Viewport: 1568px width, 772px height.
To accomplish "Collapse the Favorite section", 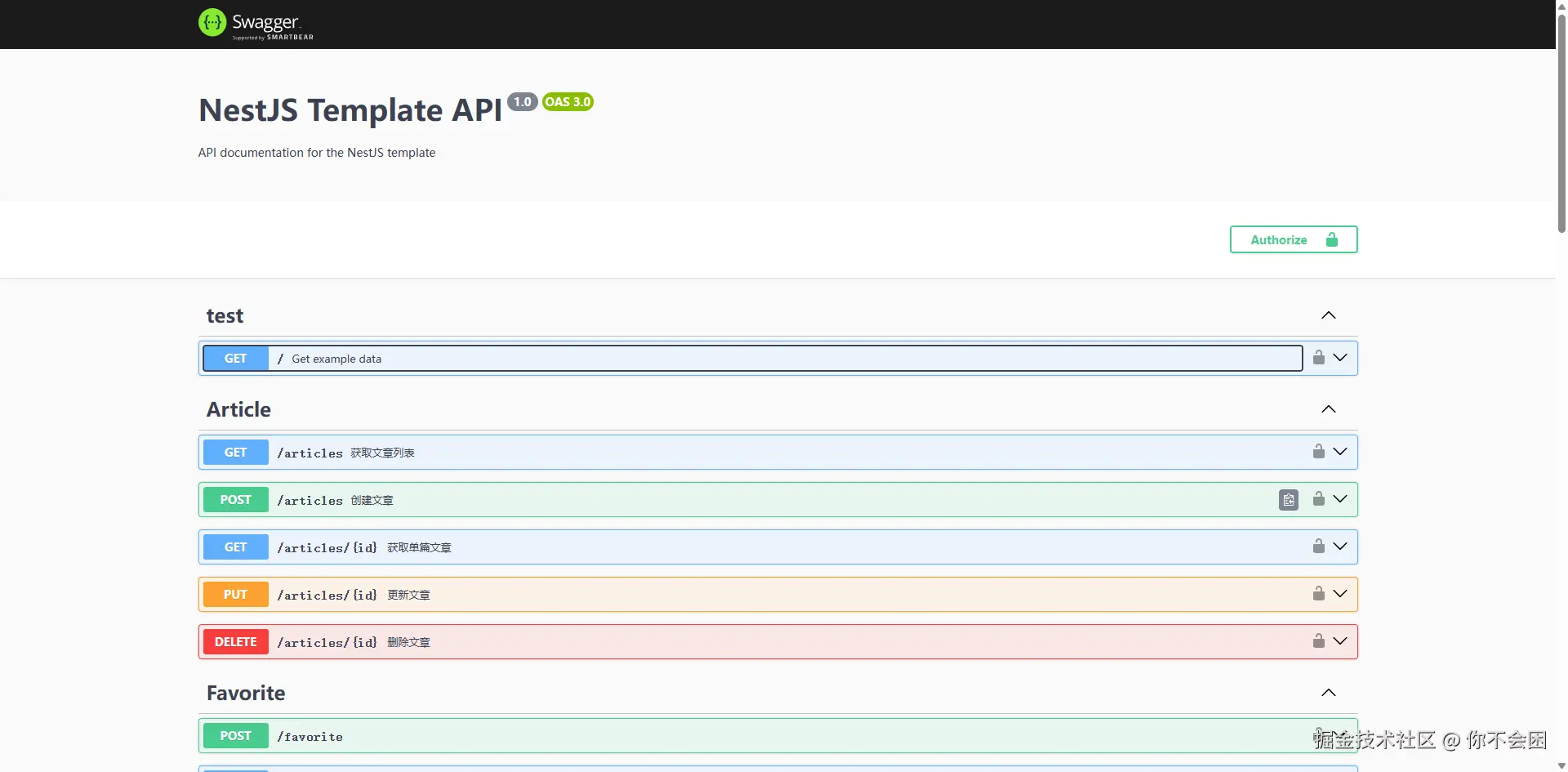I will pos(1329,693).
